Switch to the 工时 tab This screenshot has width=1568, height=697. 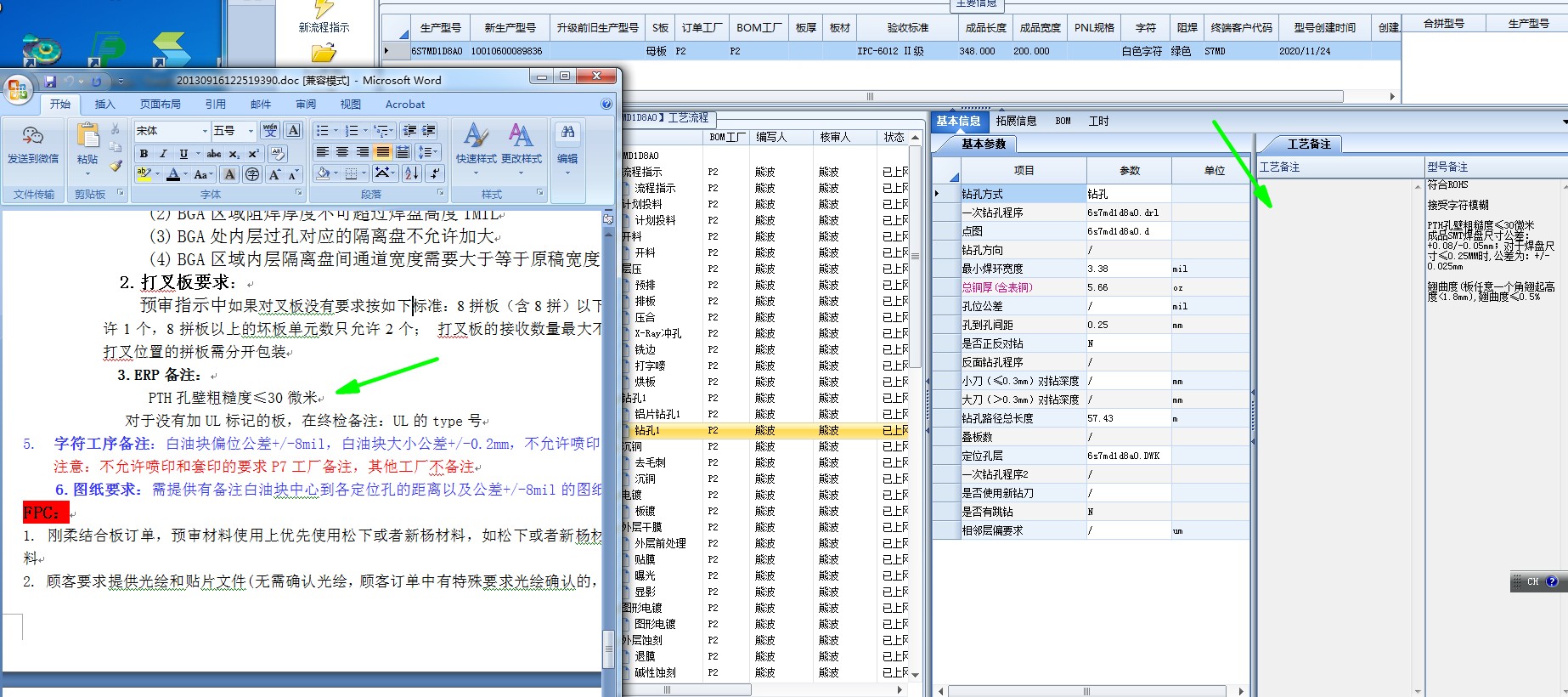tap(1098, 121)
